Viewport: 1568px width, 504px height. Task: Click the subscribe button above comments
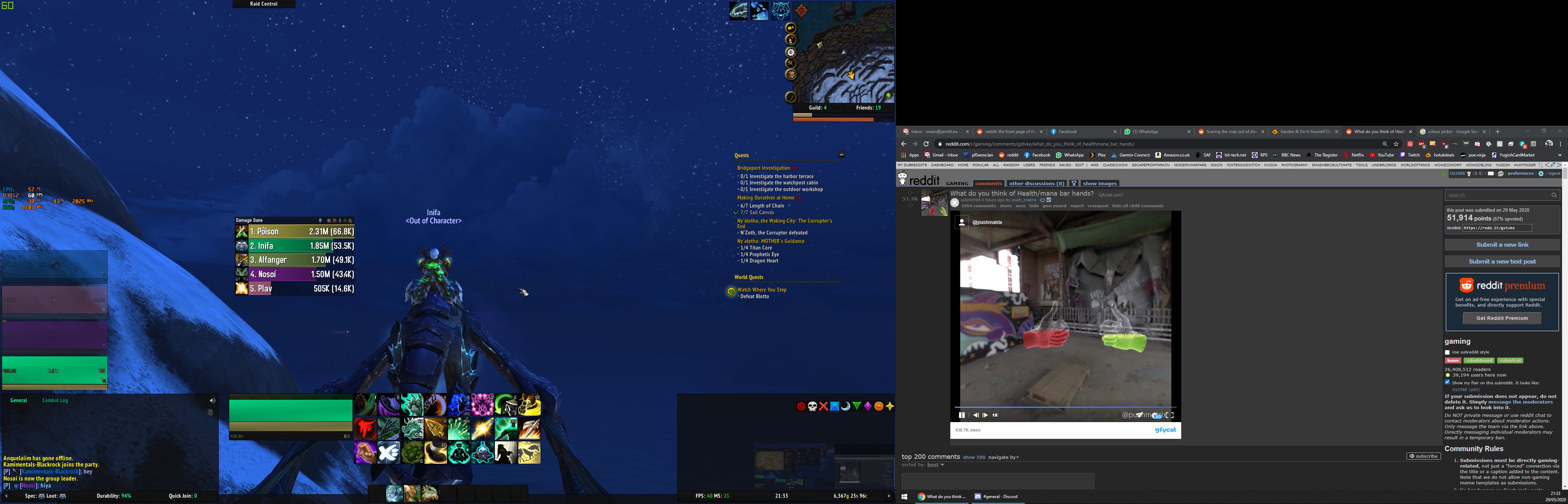pos(1423,456)
